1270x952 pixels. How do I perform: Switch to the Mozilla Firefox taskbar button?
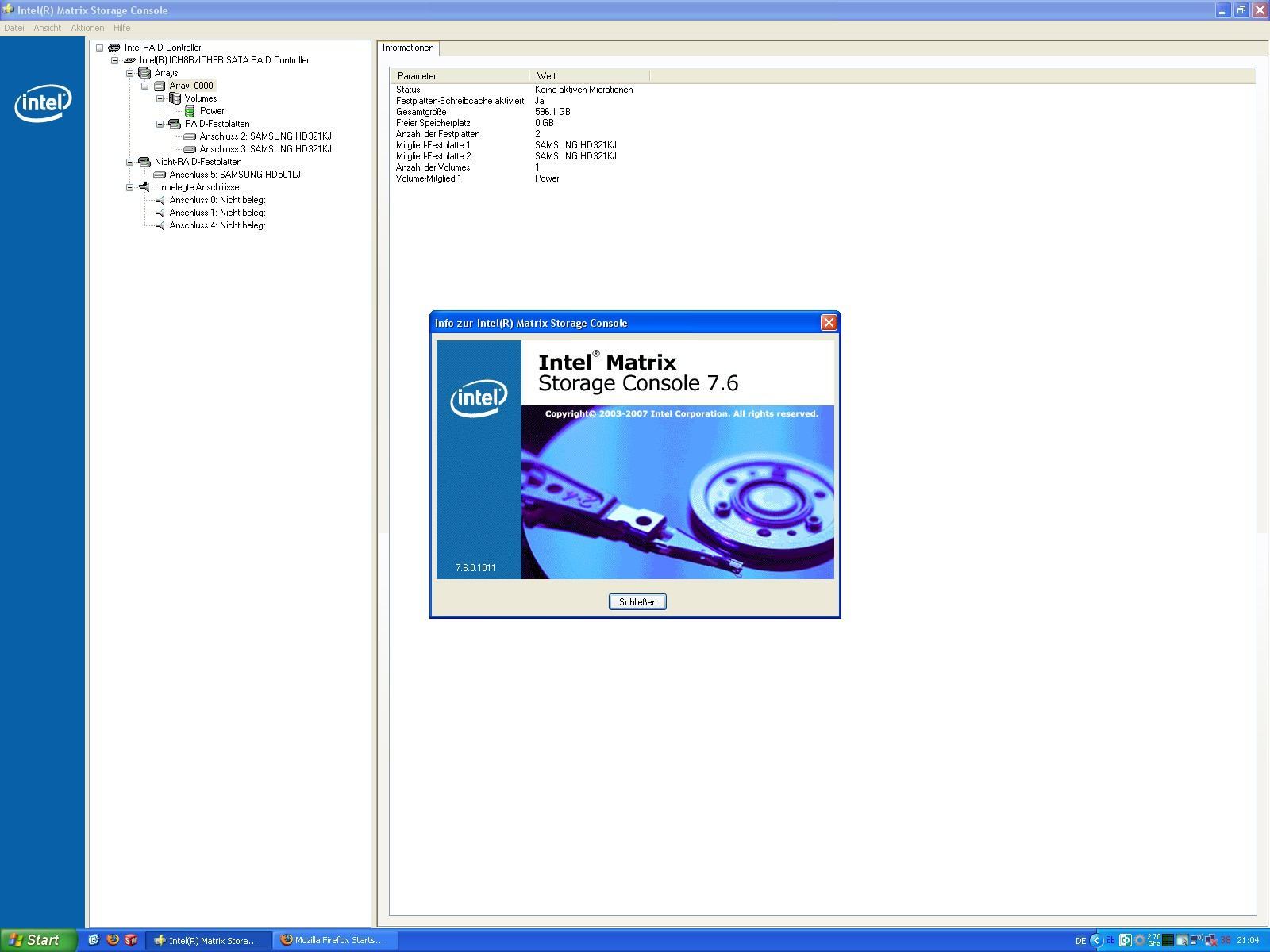click(336, 940)
